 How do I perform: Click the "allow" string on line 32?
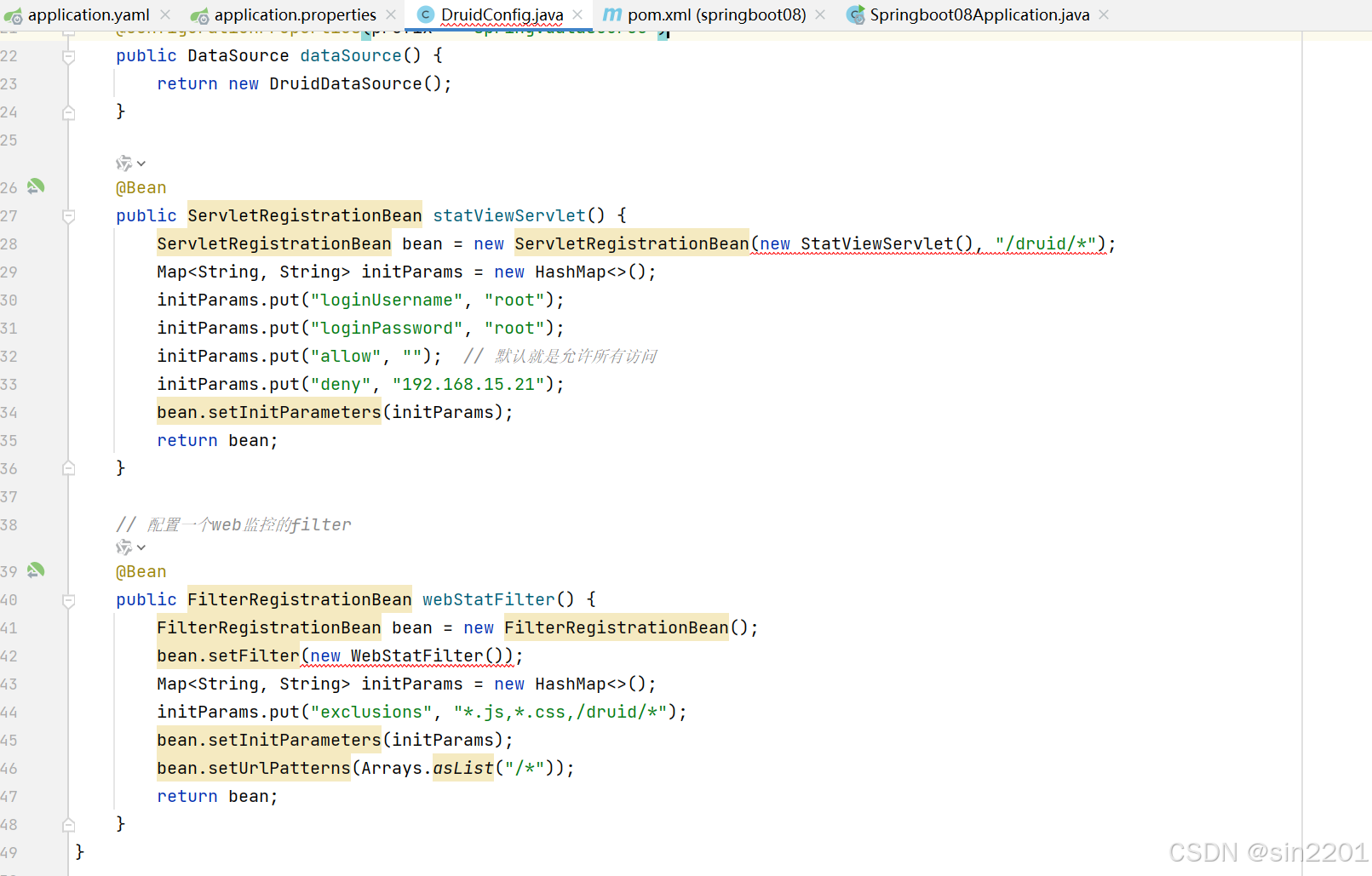(x=346, y=356)
